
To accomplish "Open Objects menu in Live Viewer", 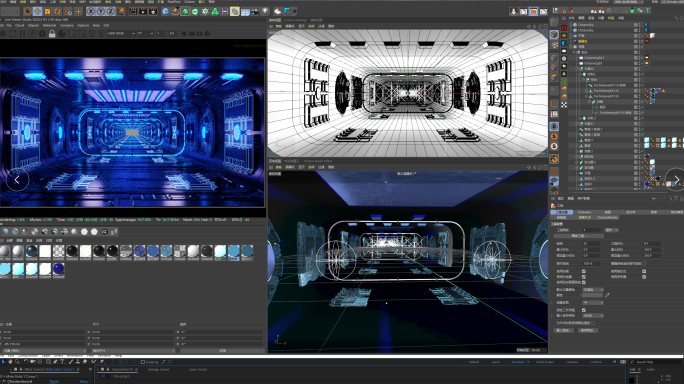I will pyautogui.click(x=34, y=25).
